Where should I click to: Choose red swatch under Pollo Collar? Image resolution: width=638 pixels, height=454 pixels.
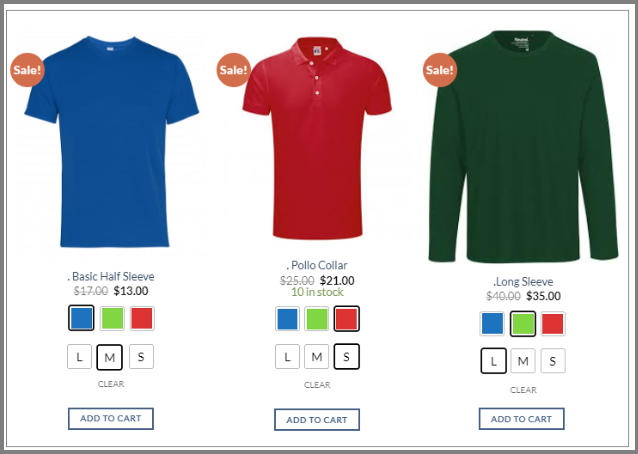pos(347,319)
